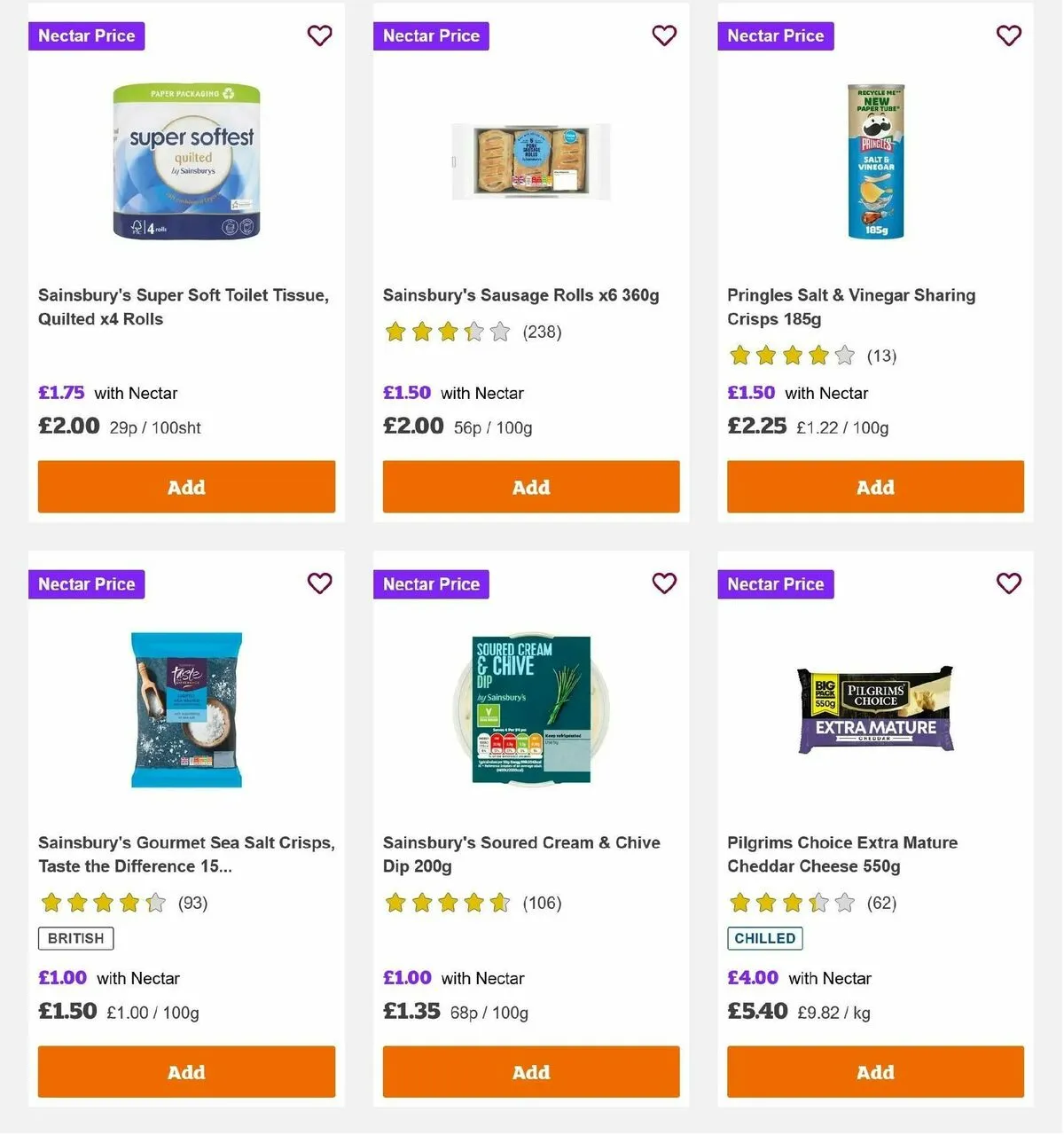The width and height of the screenshot is (1064, 1135).
Task: View the Soured Cream & Chive Dip image
Action: [531, 708]
